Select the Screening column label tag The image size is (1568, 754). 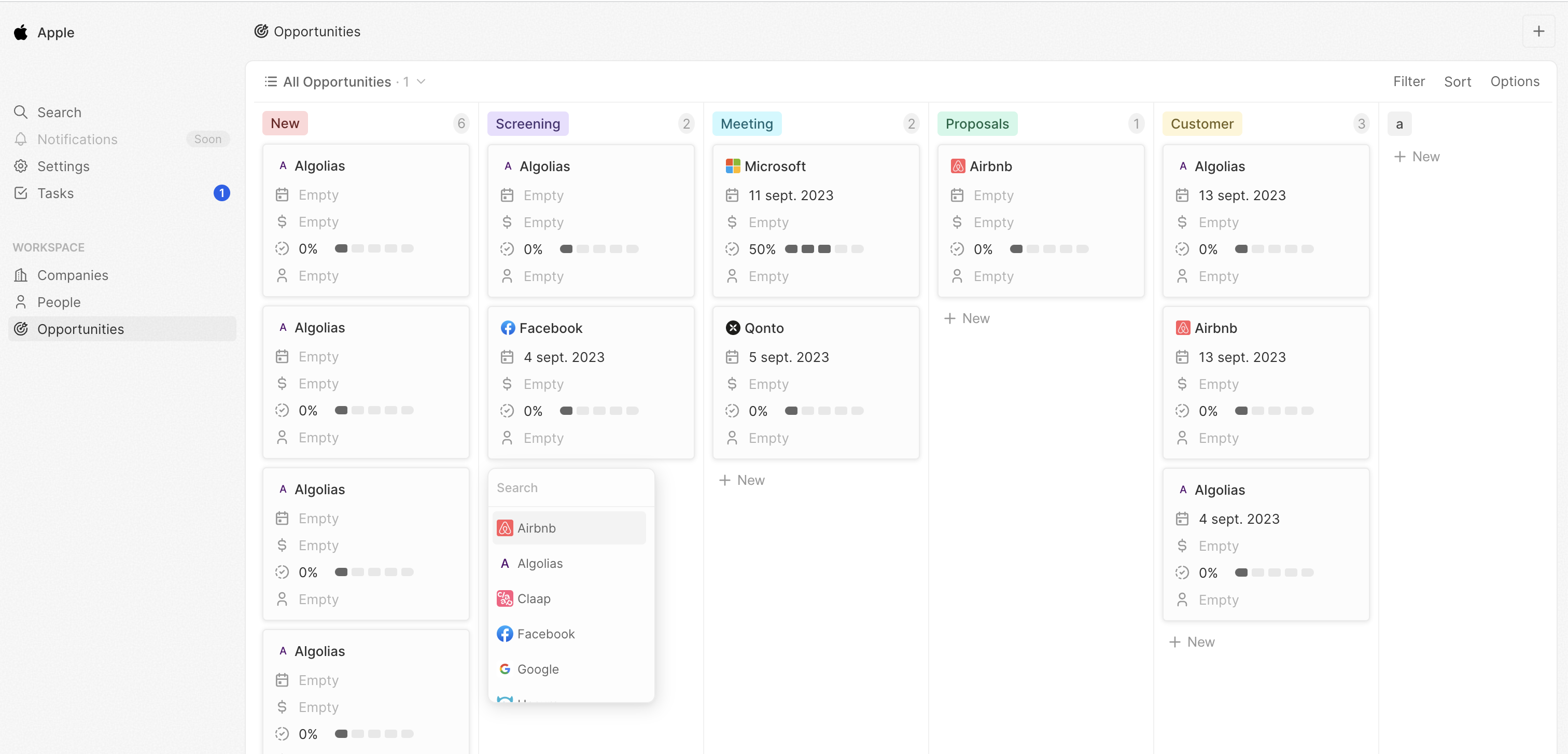coord(527,123)
